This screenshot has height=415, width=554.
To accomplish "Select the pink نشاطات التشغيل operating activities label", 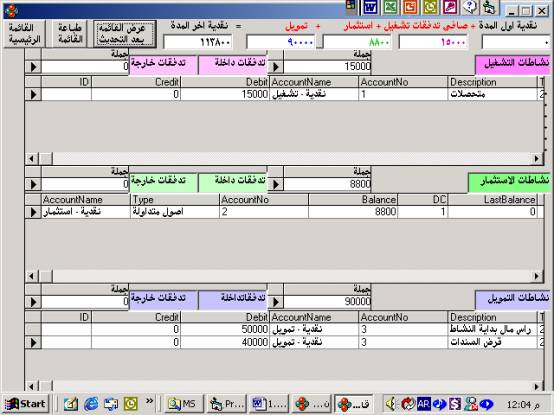I will coord(513,64).
